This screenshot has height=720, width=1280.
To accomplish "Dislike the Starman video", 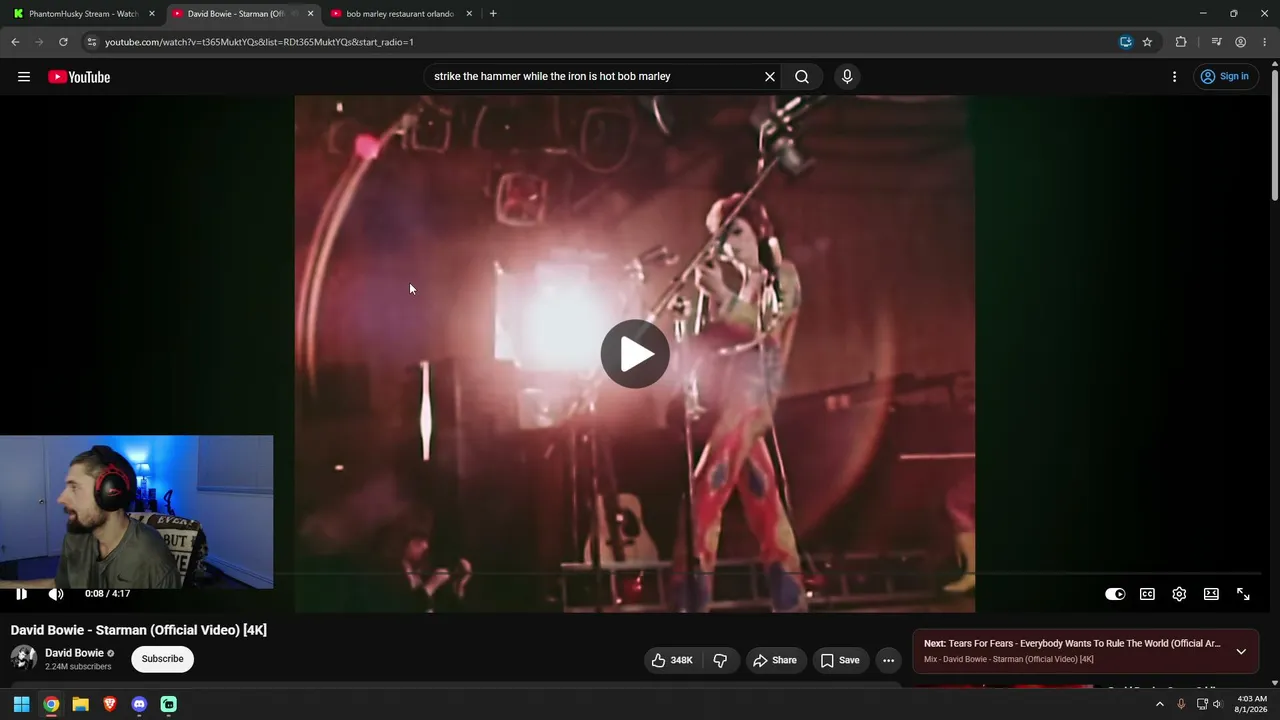I will (720, 660).
